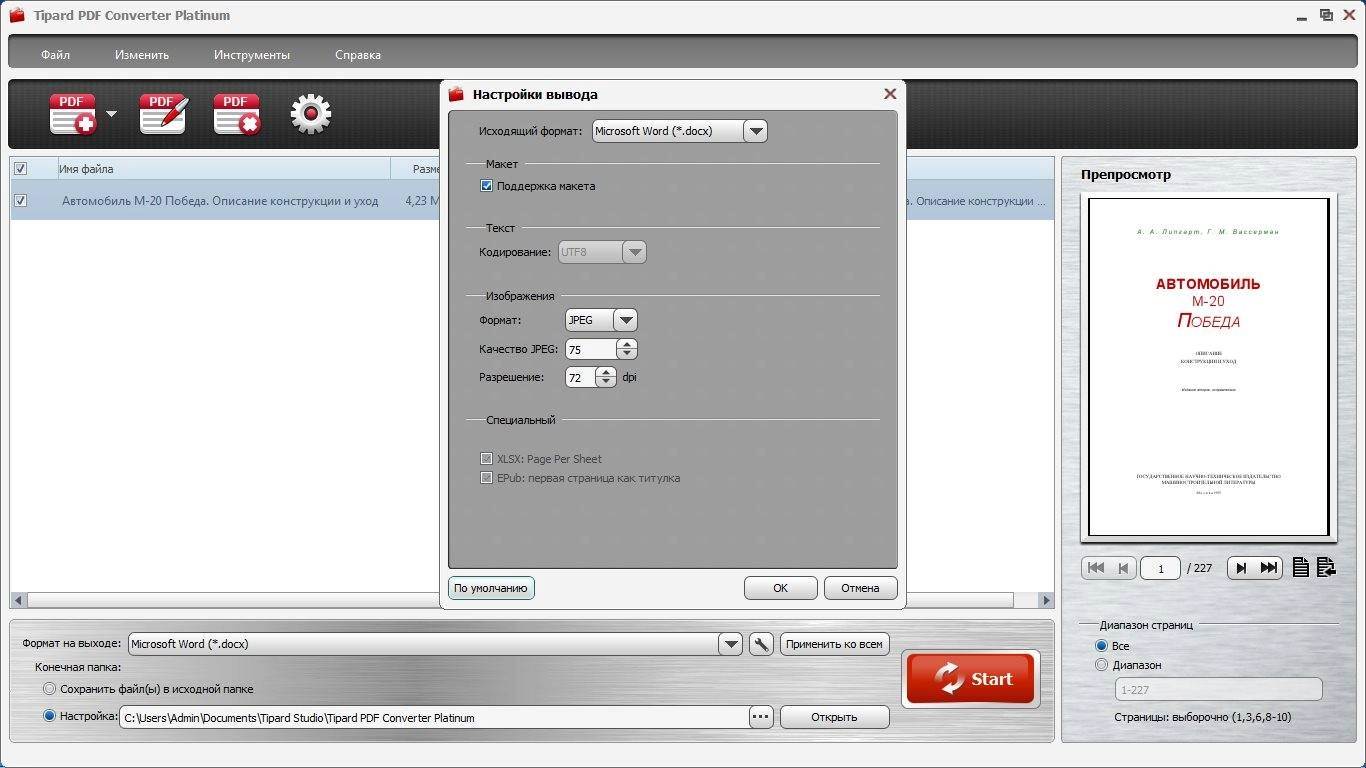Close the Настройки вывода dialog
Image resolution: width=1366 pixels, height=768 pixels.
(889, 94)
